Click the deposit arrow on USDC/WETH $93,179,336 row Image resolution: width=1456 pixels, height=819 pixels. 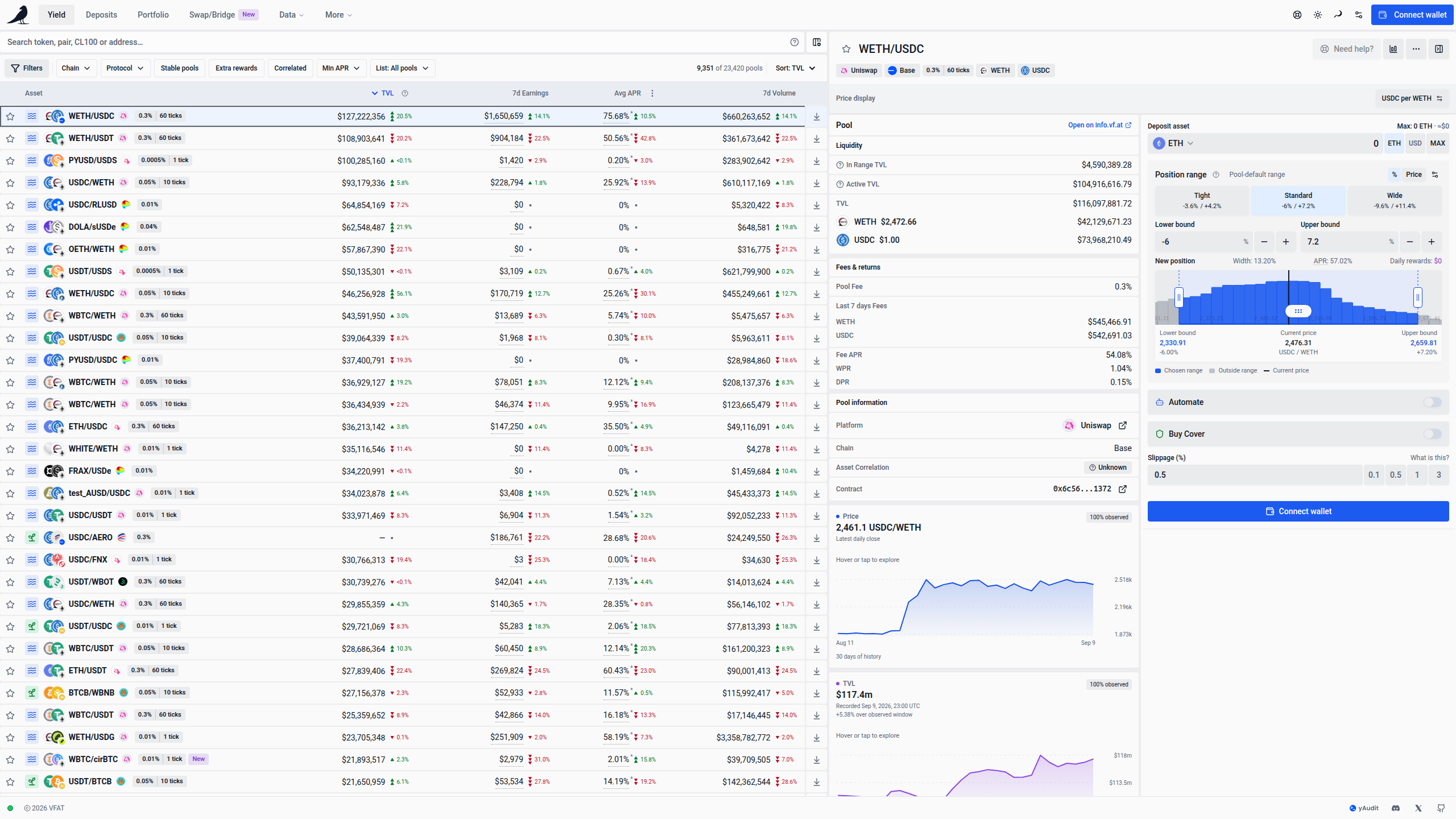coord(817,183)
